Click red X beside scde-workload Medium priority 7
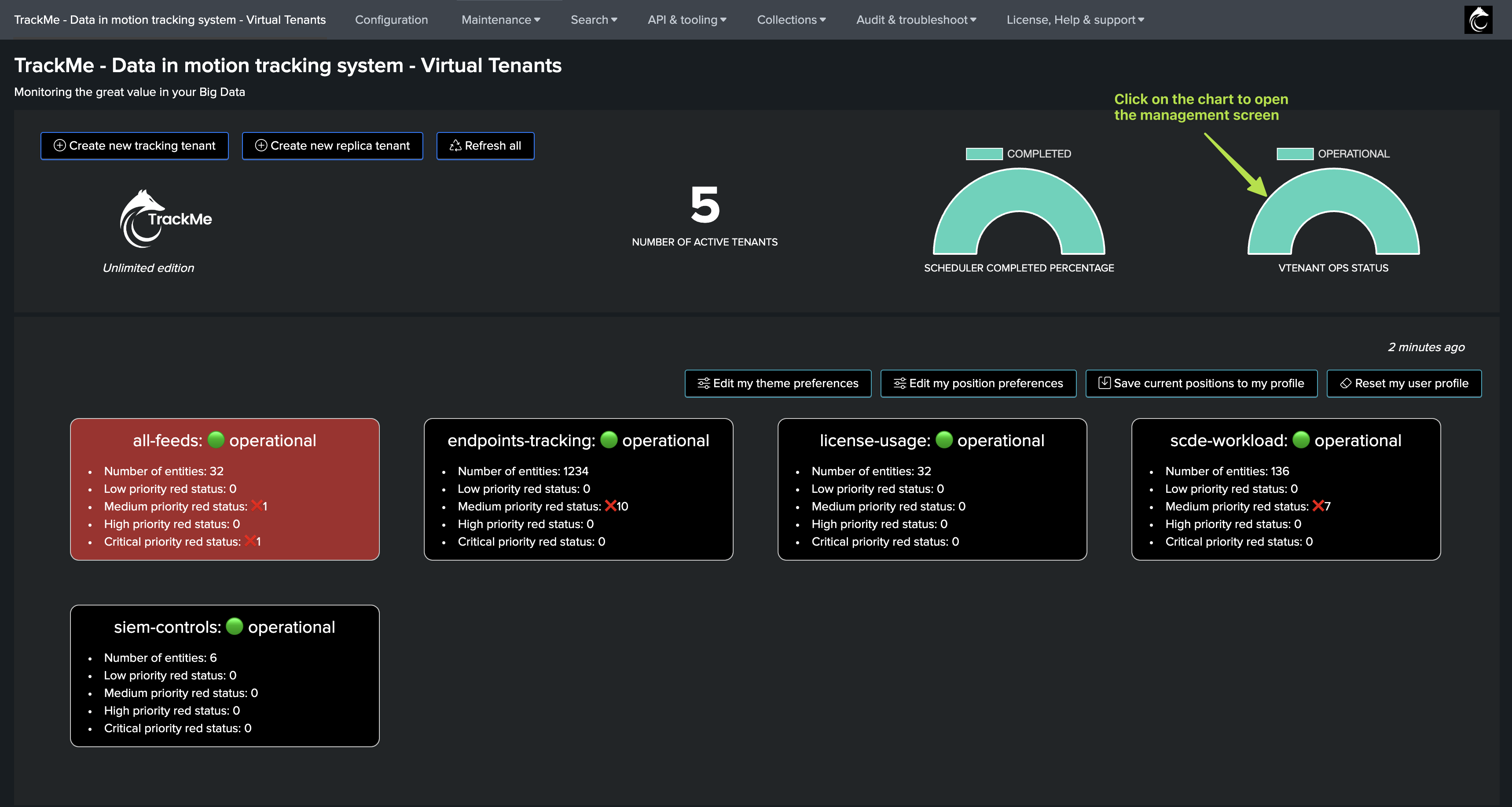1512x807 pixels. (x=1317, y=506)
